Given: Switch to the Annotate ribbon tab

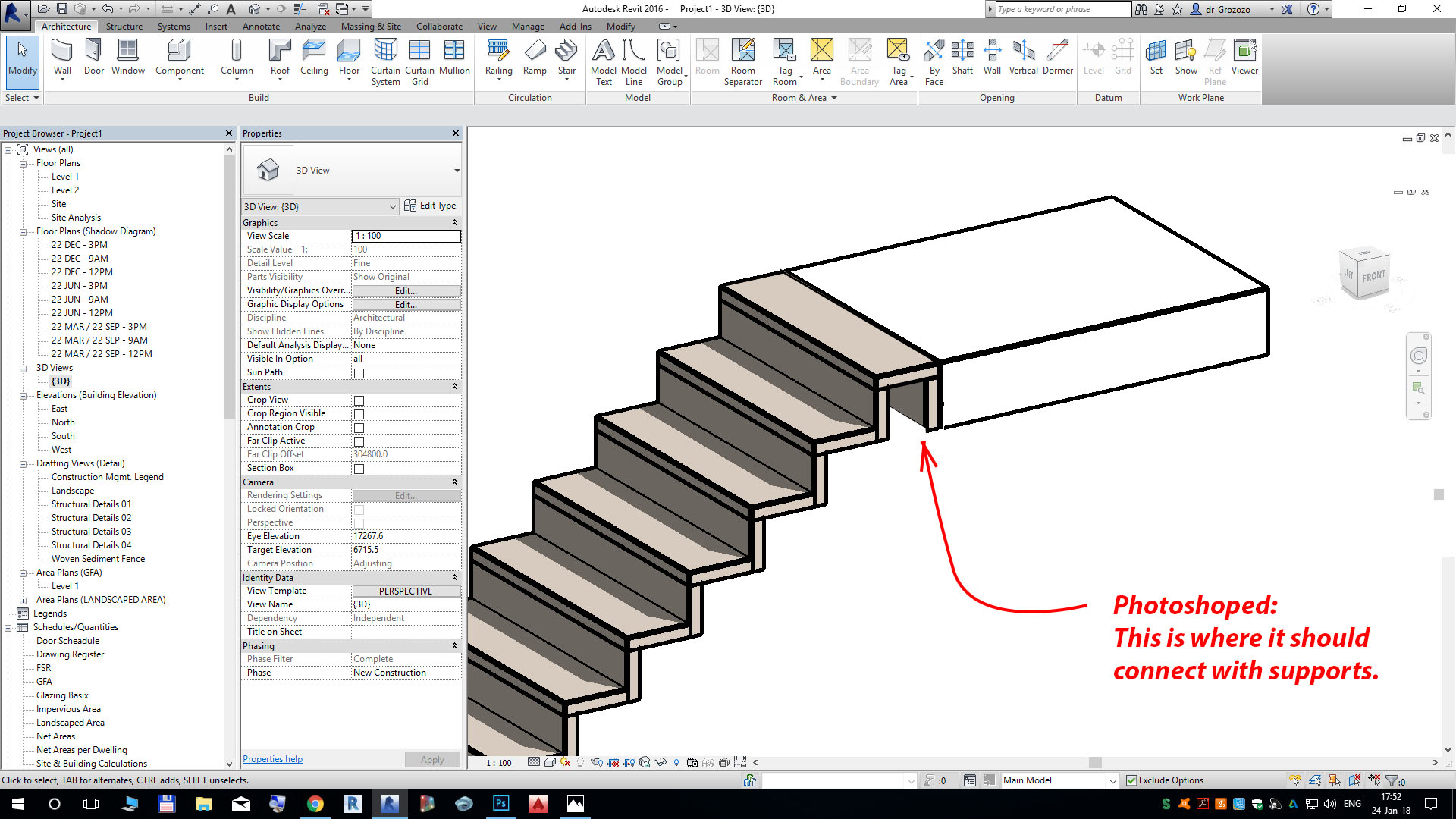Looking at the screenshot, I should pos(261,26).
